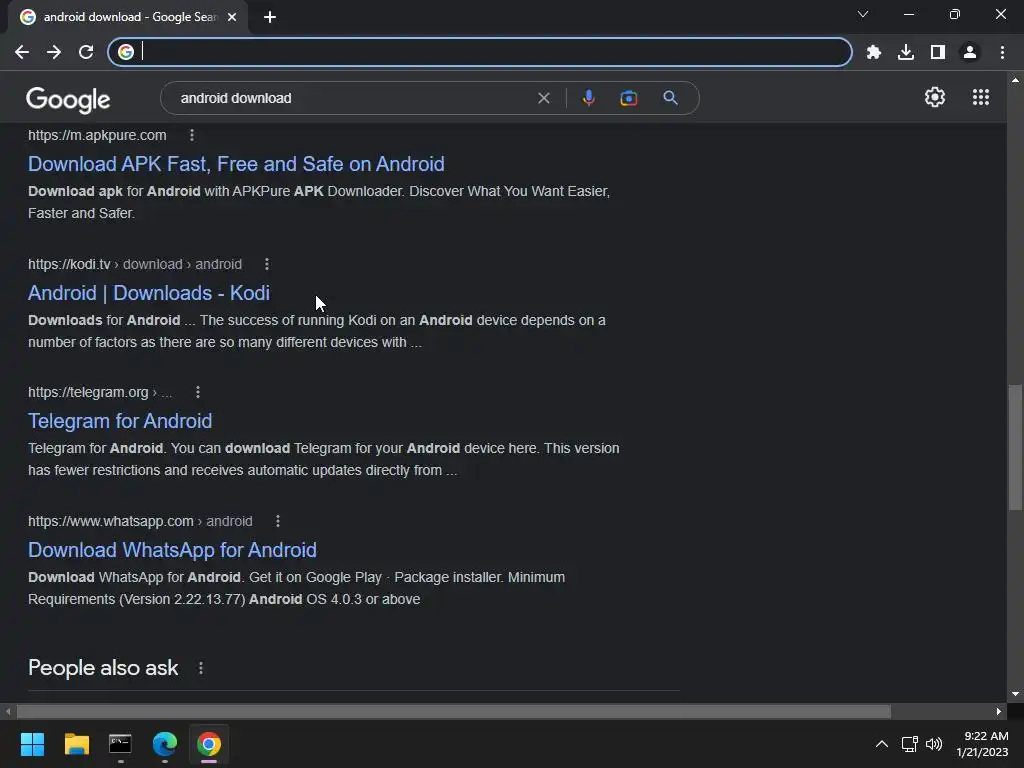1024x768 pixels.
Task: Click the page scroll down arrow
Action: coord(1015,694)
